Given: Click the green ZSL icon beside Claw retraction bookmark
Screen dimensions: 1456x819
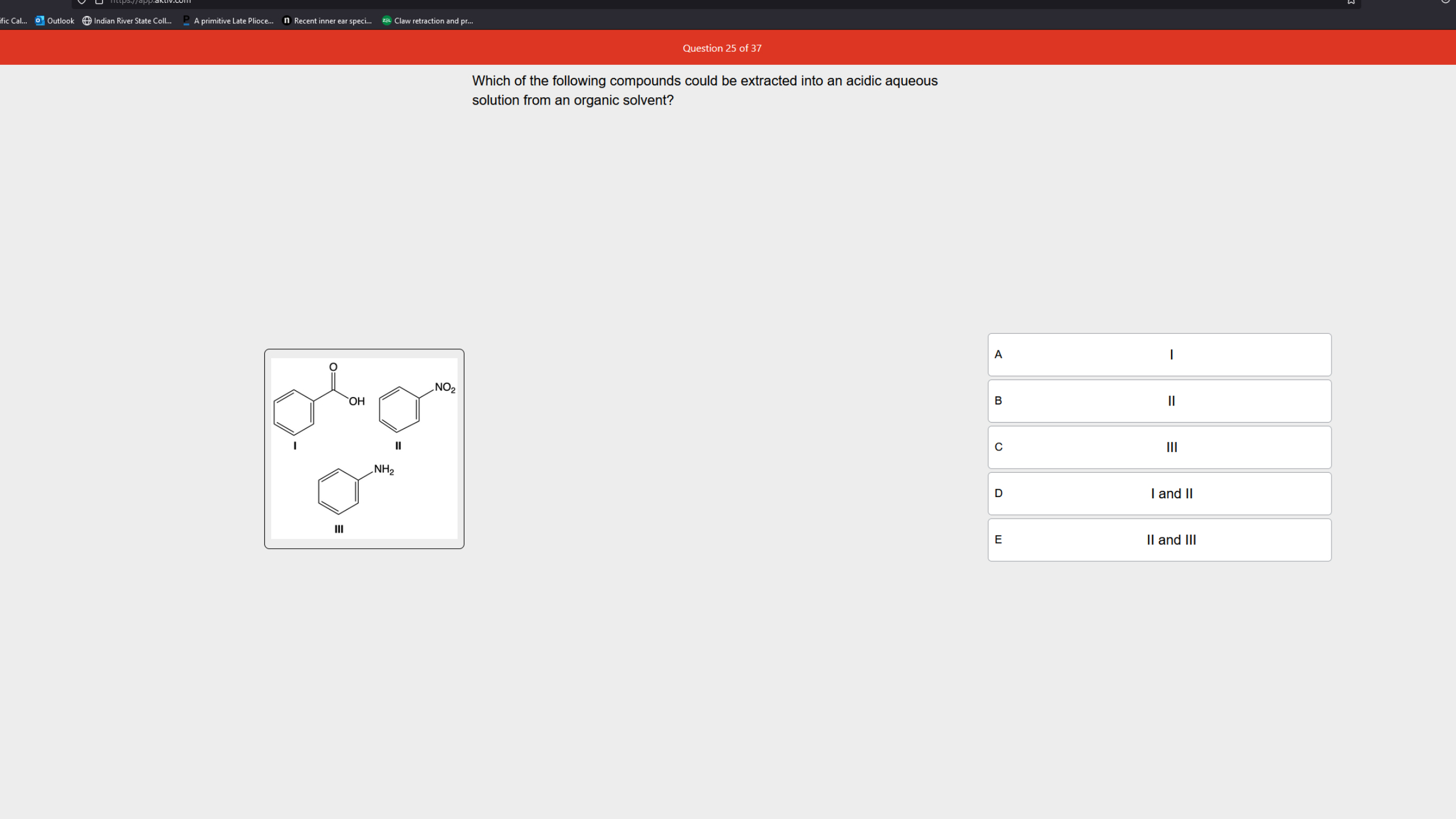Looking at the screenshot, I should pyautogui.click(x=386, y=20).
